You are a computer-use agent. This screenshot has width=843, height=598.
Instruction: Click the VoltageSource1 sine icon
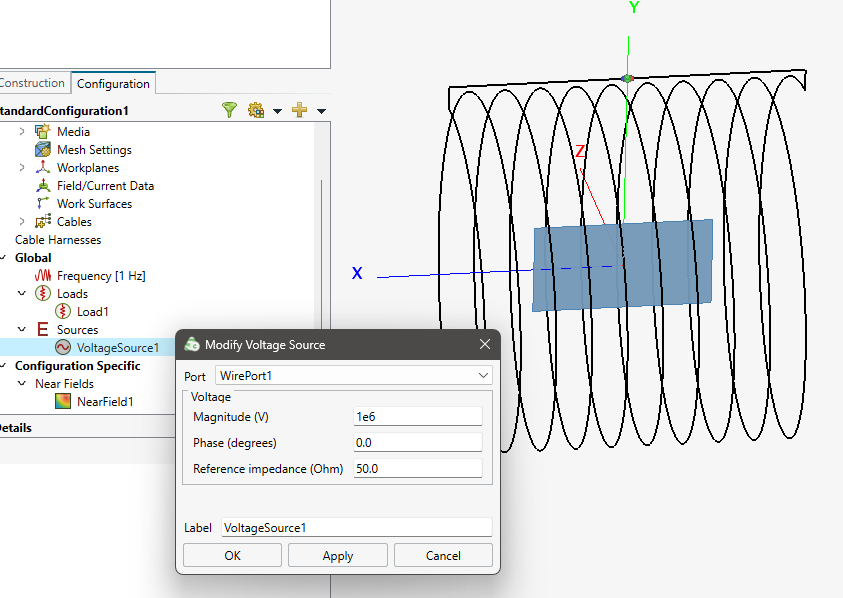[63, 347]
